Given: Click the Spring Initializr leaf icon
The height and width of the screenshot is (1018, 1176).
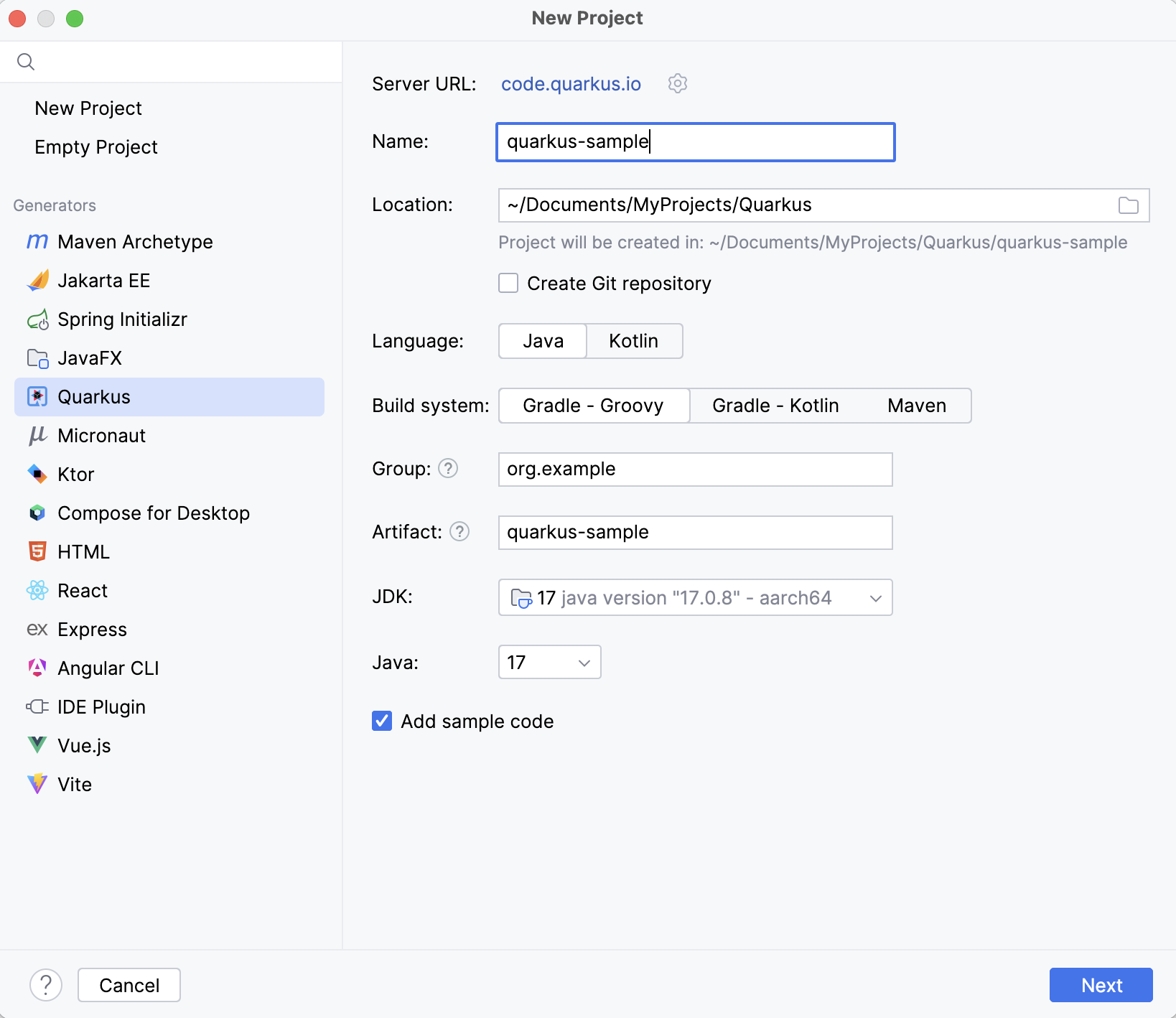Looking at the screenshot, I should coord(37,319).
